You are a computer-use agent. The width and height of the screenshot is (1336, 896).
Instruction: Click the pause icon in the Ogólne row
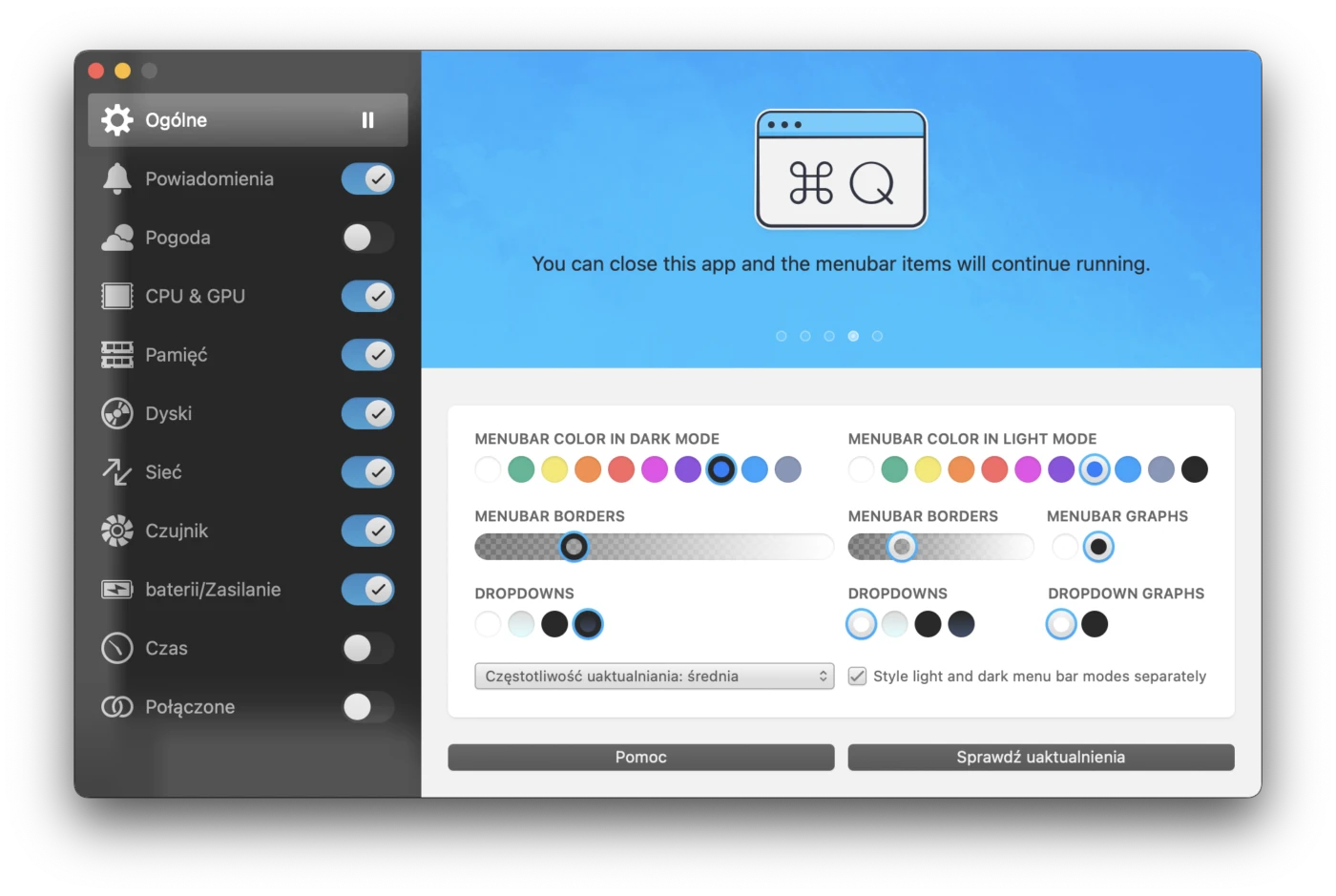point(367,120)
